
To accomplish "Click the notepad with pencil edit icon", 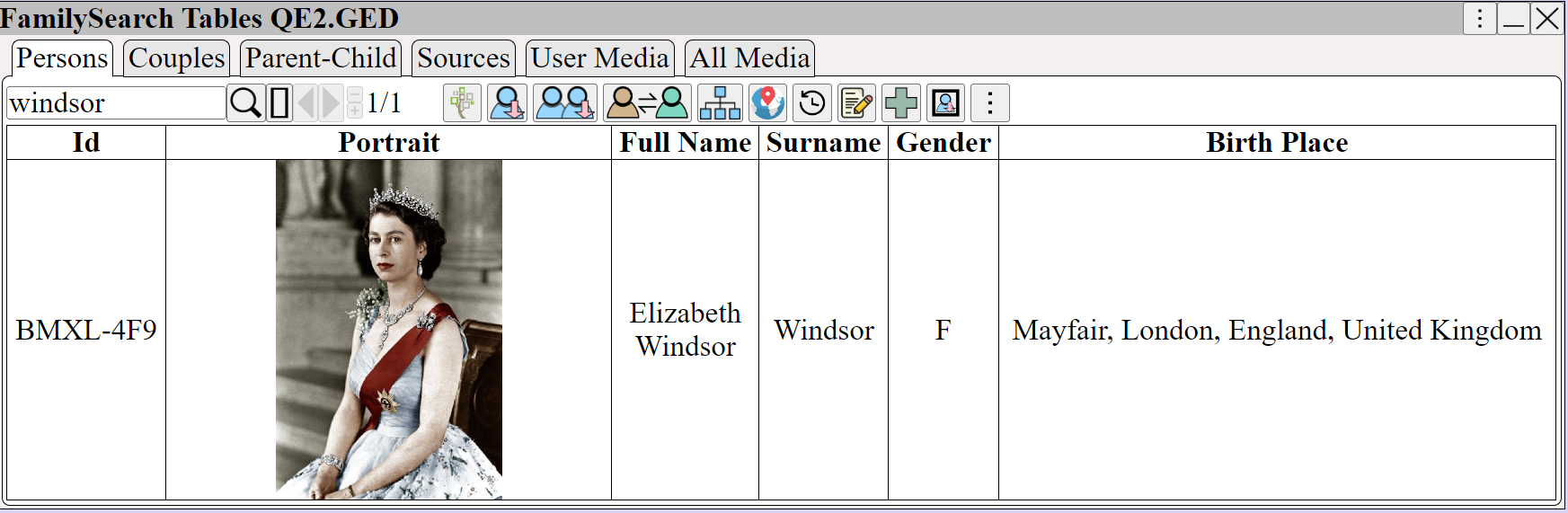I will click(x=856, y=102).
